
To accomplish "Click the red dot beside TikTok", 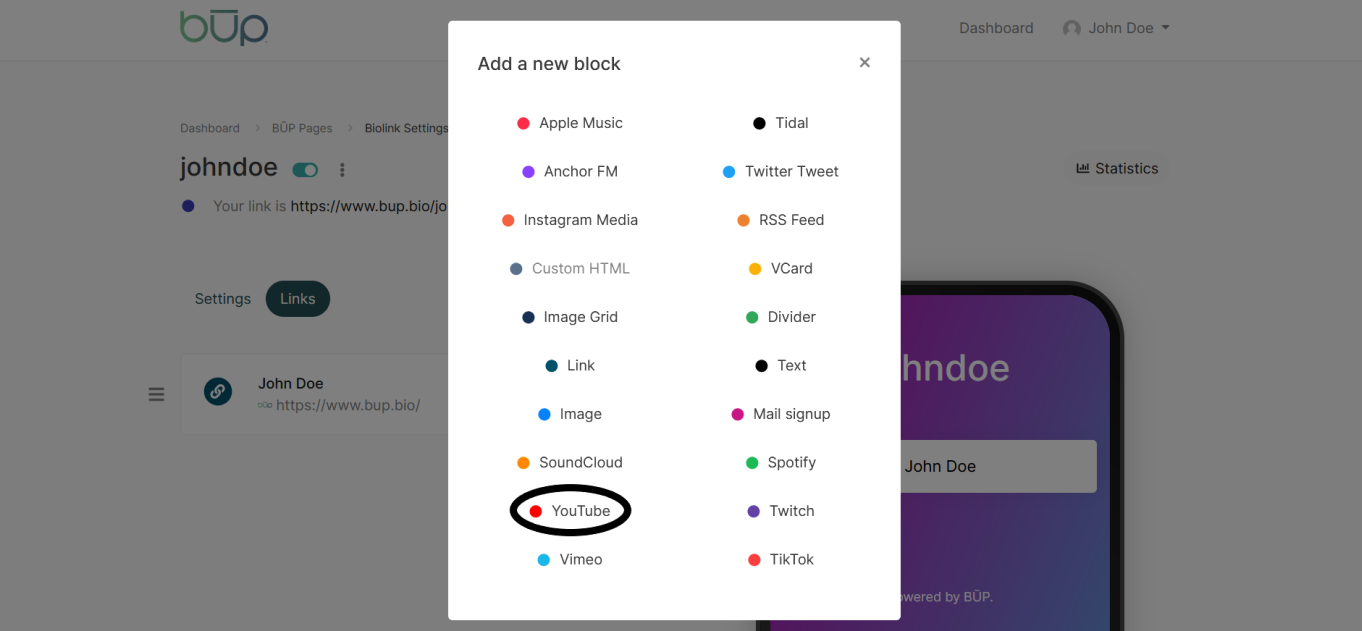I will pos(754,559).
